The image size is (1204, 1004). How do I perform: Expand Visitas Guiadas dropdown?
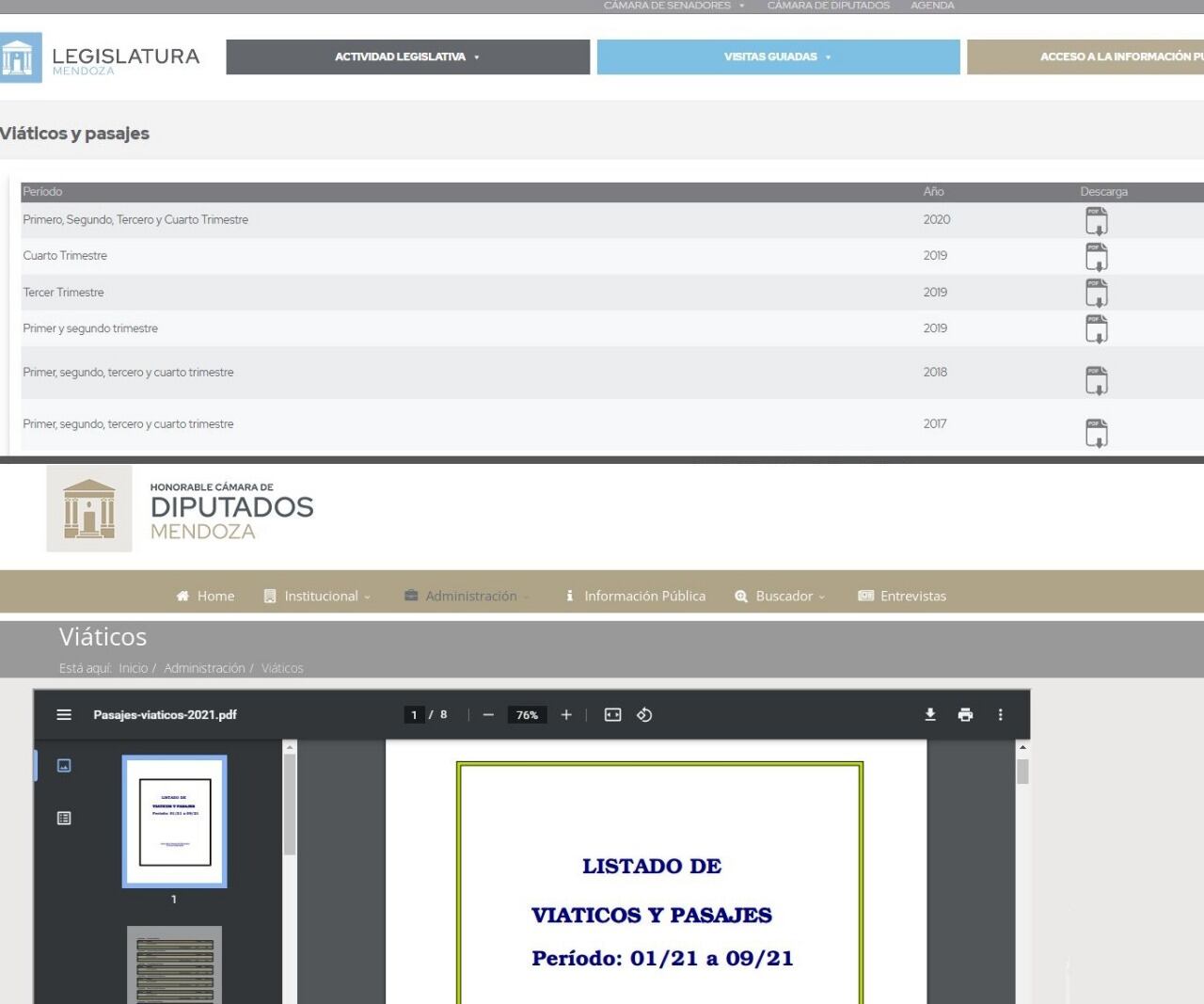(778, 56)
